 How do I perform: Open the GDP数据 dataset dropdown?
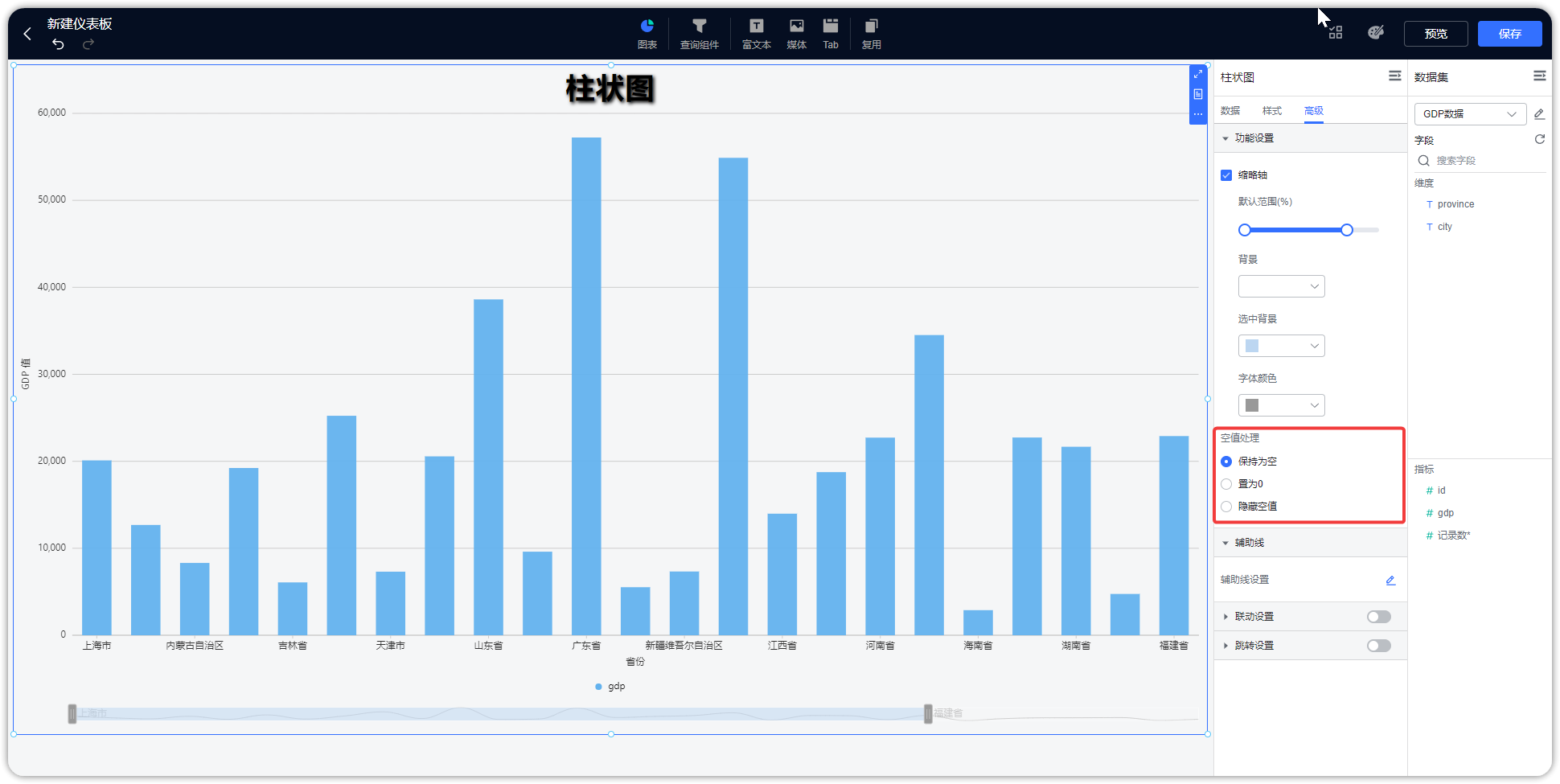point(1470,114)
